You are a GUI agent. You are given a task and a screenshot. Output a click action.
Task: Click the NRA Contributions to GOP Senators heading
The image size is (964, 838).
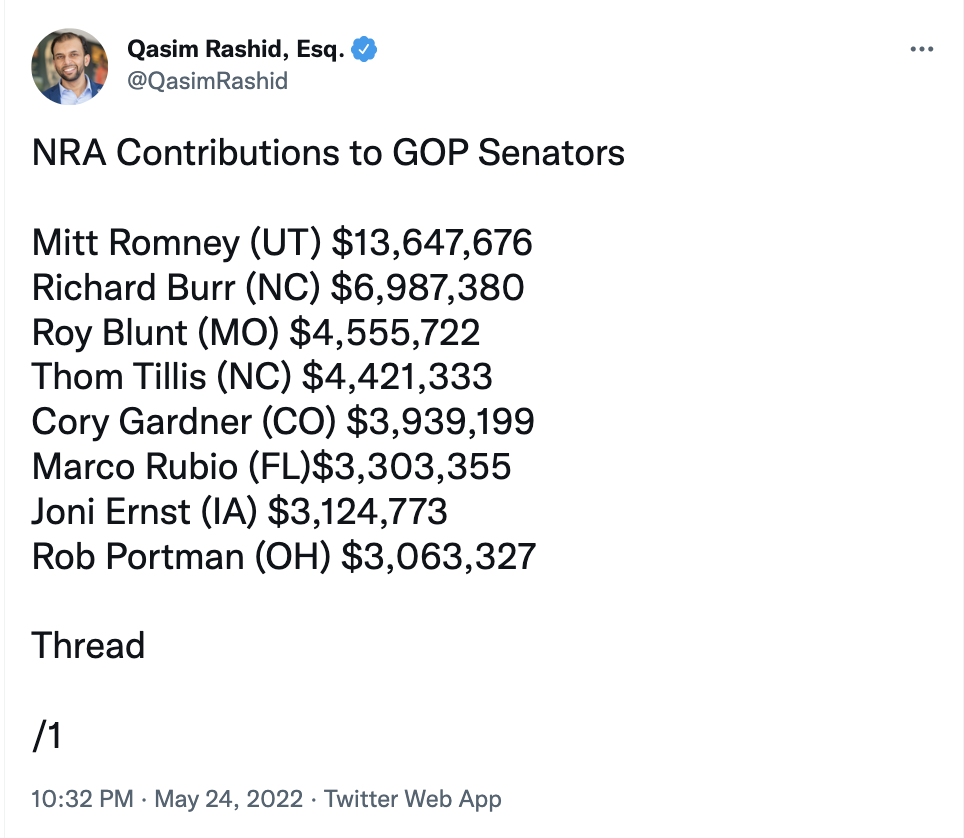(x=328, y=153)
